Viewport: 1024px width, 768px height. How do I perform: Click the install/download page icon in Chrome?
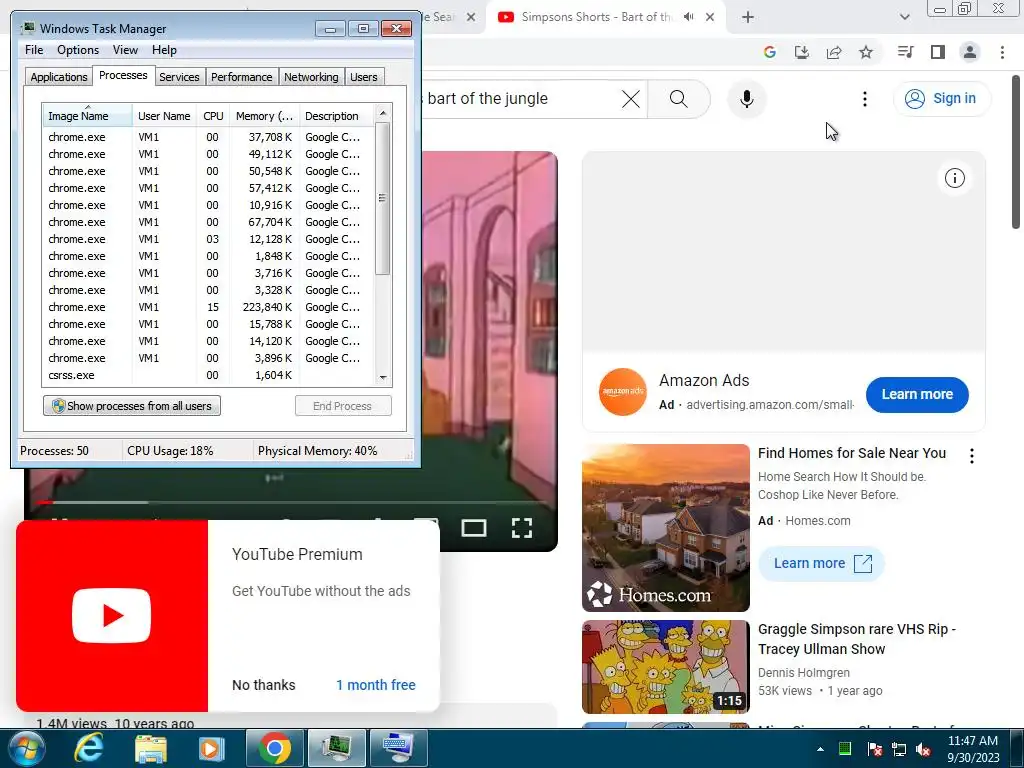click(801, 52)
